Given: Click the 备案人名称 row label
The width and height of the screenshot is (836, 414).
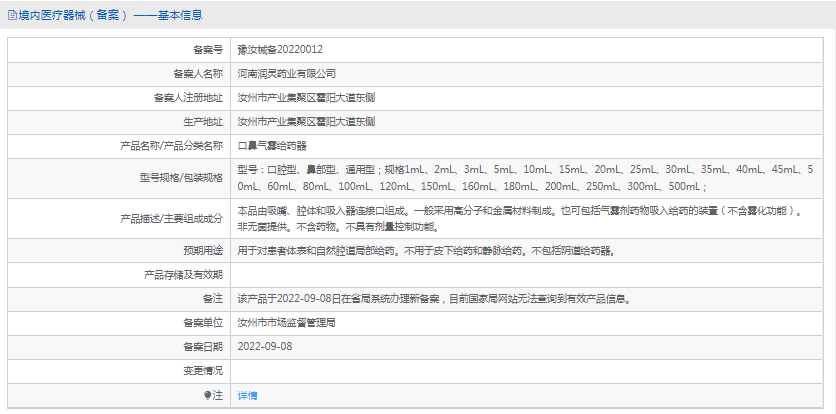Looking at the screenshot, I should tap(198, 74).
